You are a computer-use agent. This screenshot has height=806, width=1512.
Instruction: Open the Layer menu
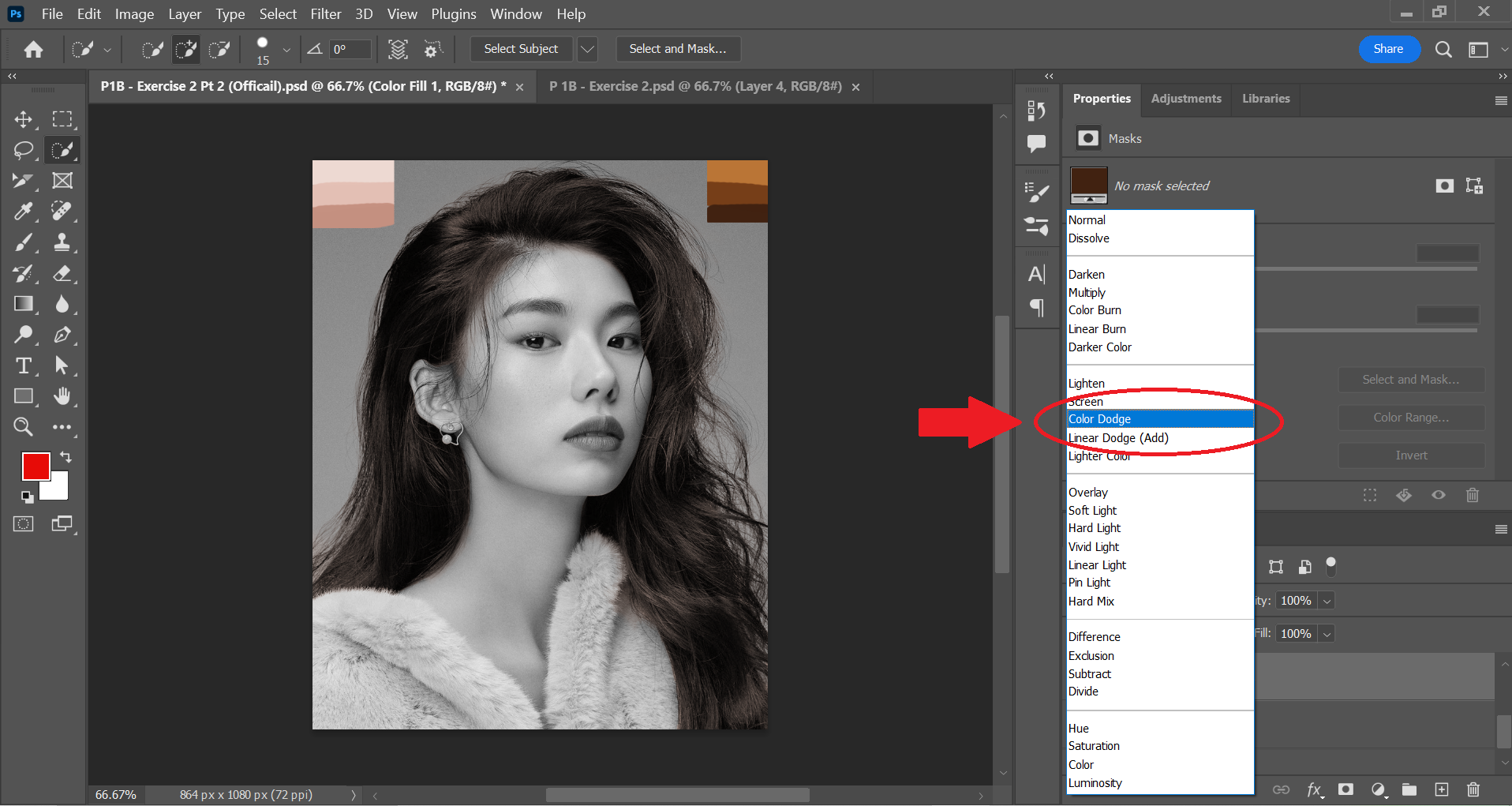(x=185, y=14)
